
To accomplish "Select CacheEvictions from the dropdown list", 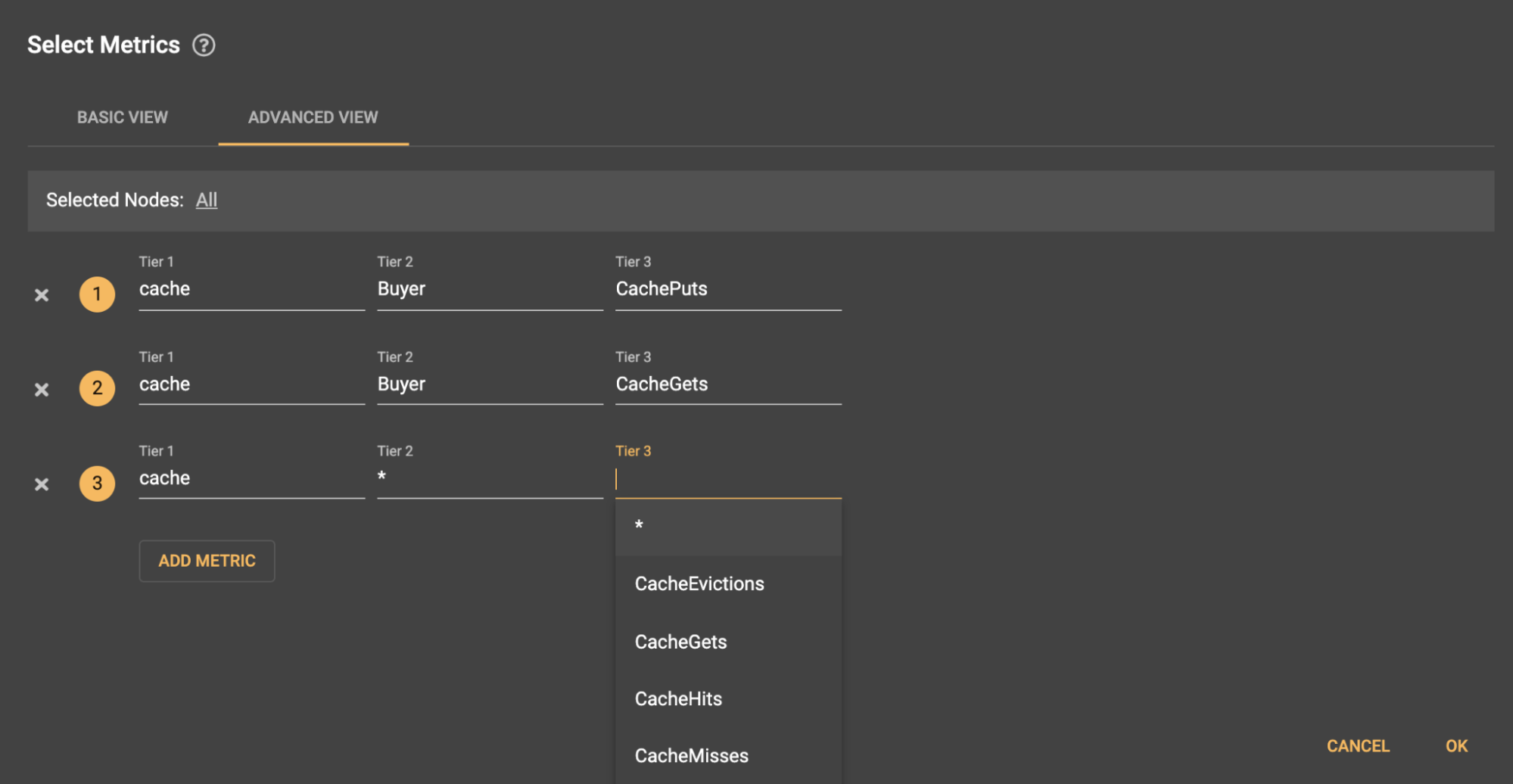I will [728, 584].
